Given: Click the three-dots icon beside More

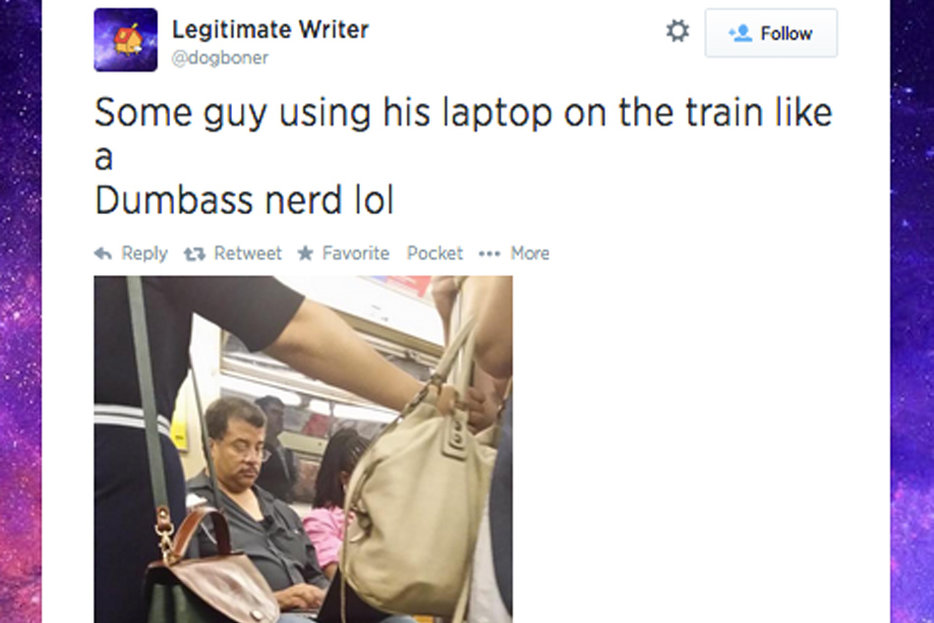Looking at the screenshot, I should pos(489,254).
